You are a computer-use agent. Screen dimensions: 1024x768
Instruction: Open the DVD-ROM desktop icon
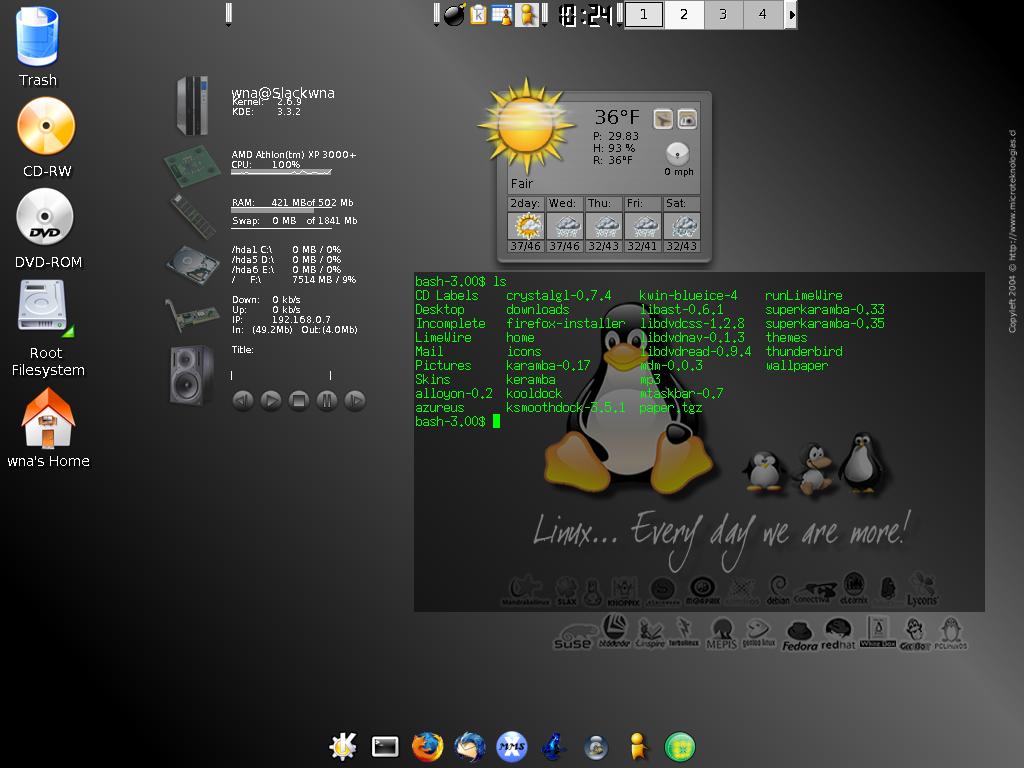[44, 217]
